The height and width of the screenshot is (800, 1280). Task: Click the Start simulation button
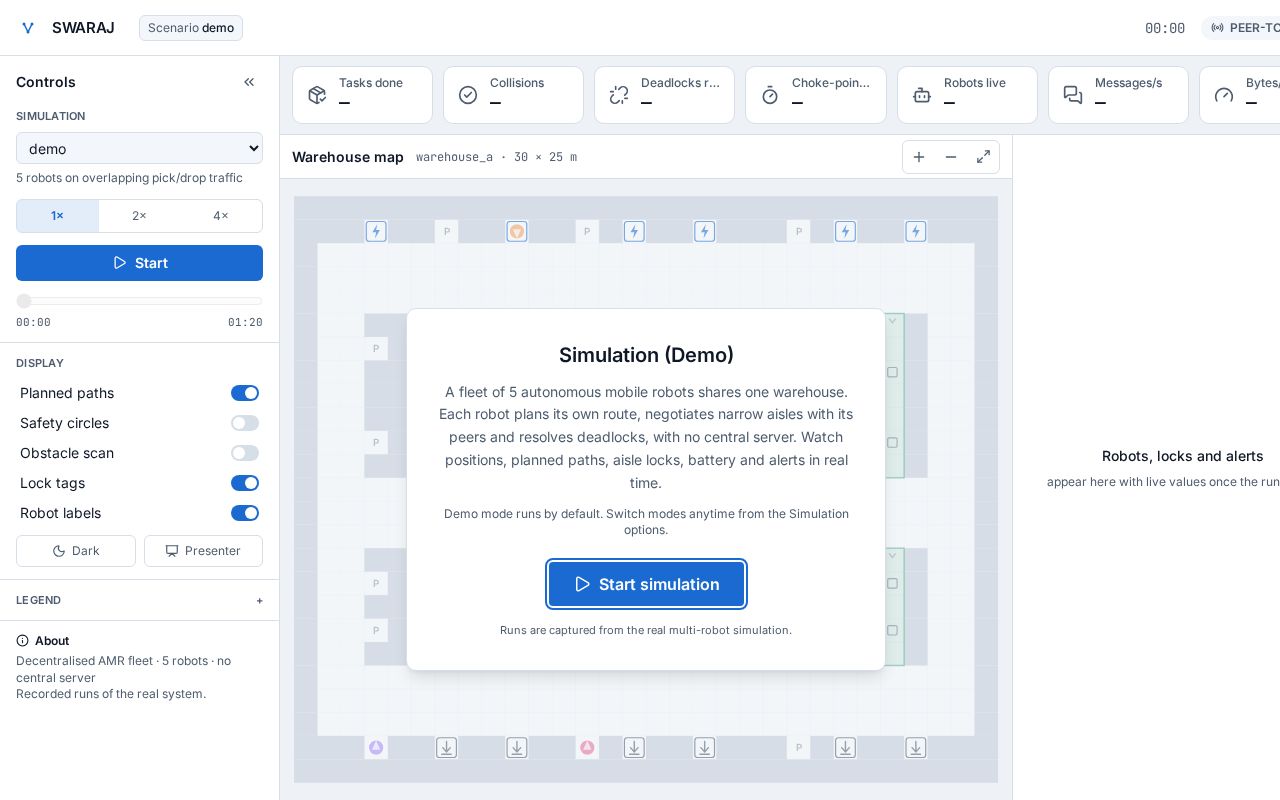(646, 584)
